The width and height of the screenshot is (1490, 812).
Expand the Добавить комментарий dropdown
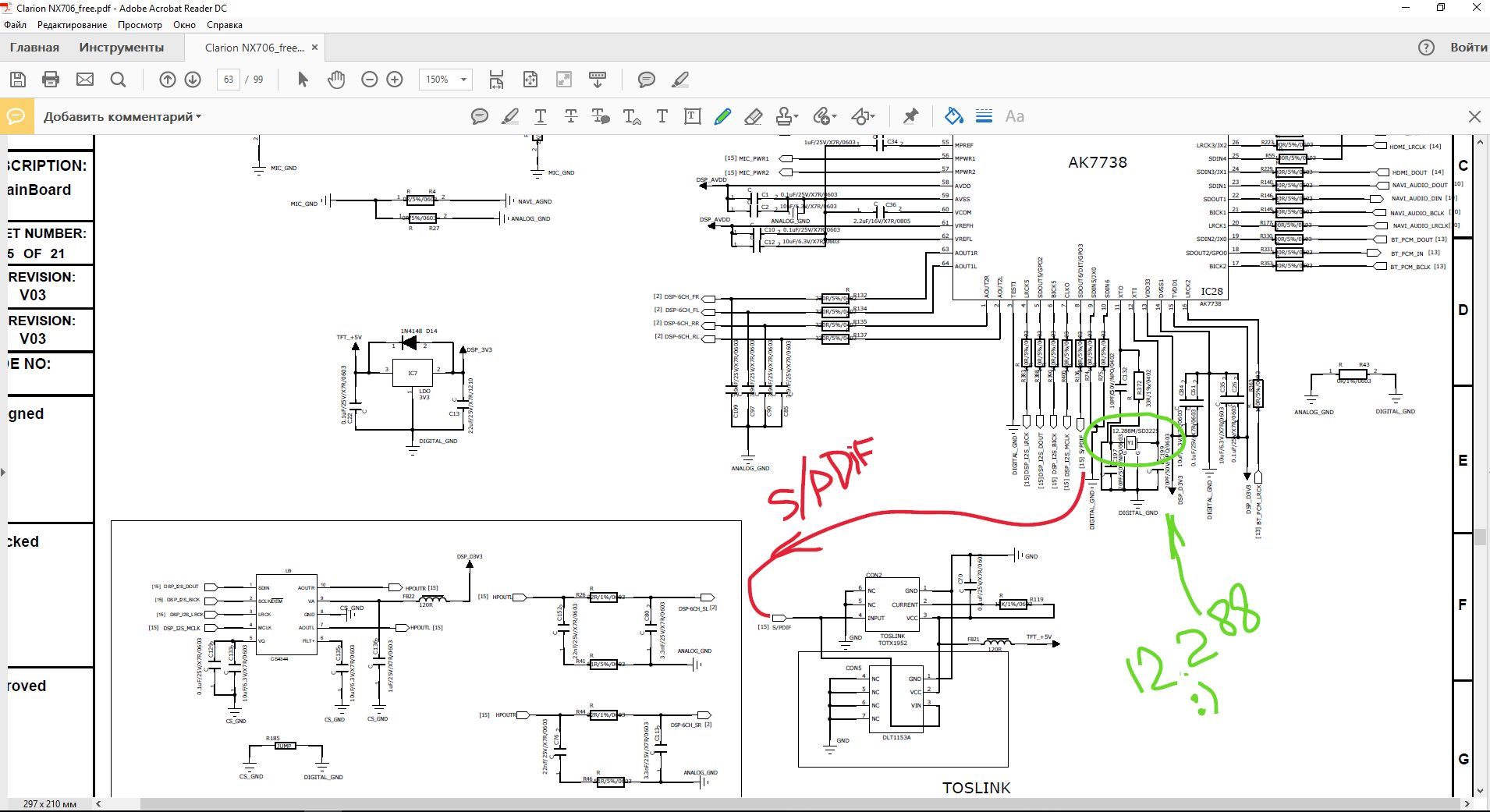[122, 117]
